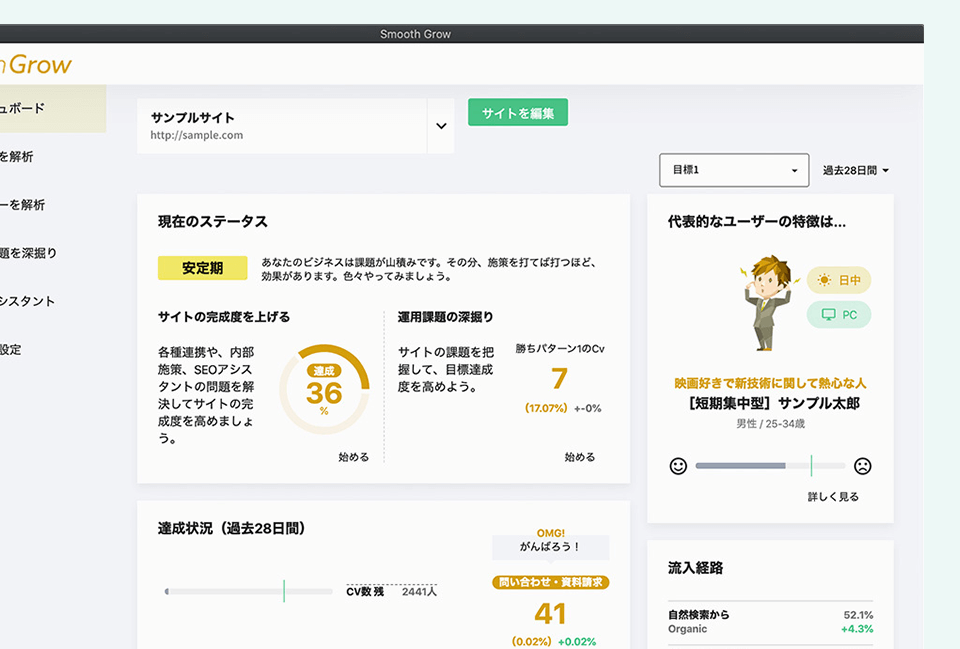Click the サイトを編集 button

[518, 113]
